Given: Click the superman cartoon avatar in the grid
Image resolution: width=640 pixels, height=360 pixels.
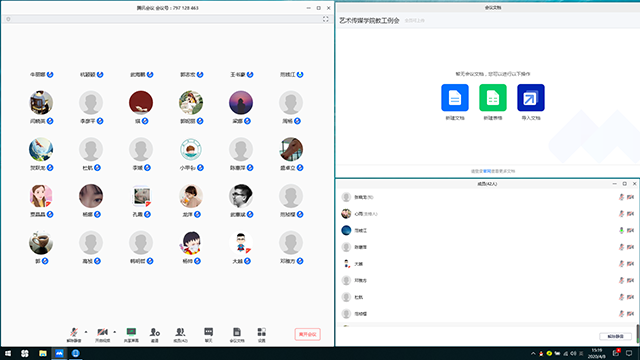Looking at the screenshot, I should [241, 242].
